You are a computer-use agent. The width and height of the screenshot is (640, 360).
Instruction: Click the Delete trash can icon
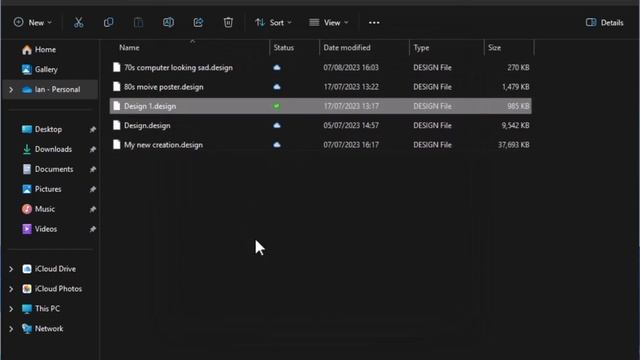tap(228, 22)
